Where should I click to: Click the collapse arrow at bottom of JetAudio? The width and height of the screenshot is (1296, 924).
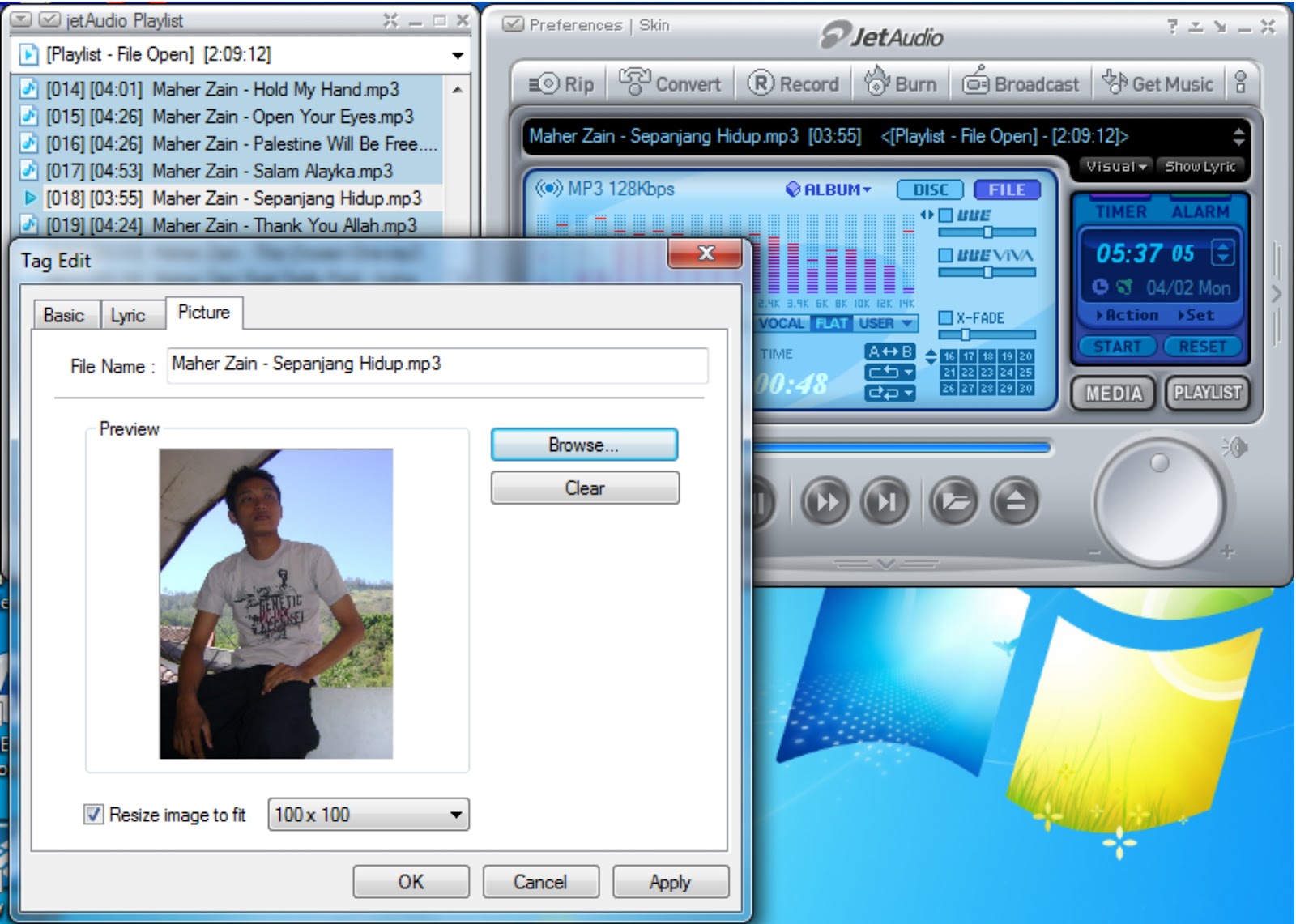(886, 564)
